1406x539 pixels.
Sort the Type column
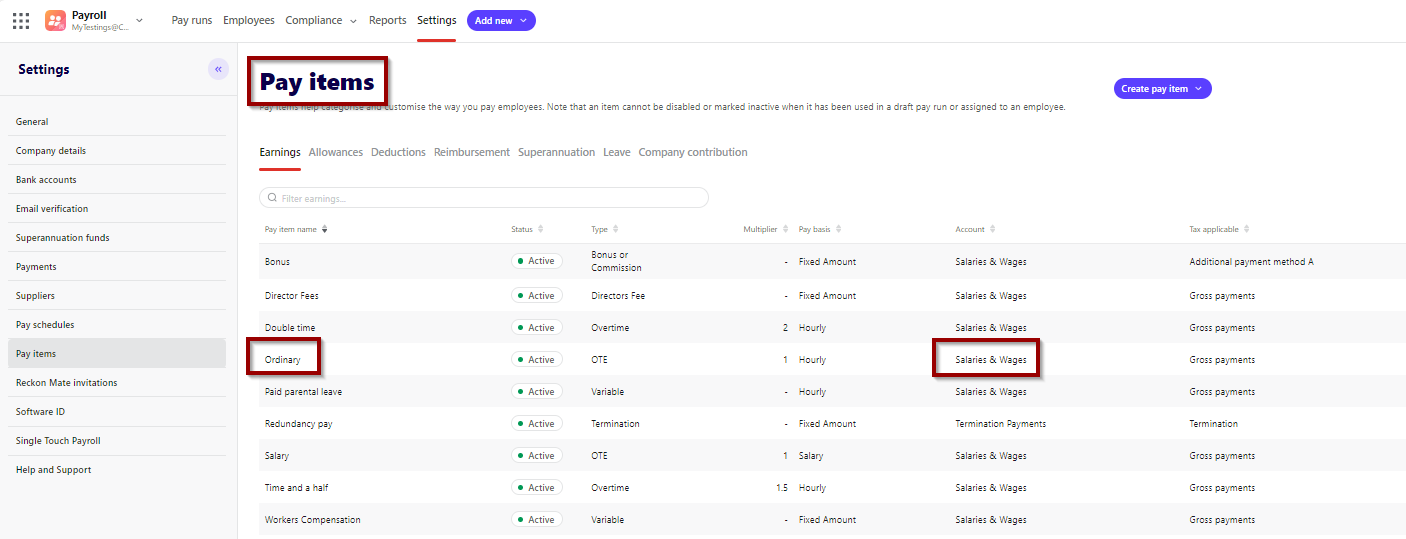coord(616,229)
